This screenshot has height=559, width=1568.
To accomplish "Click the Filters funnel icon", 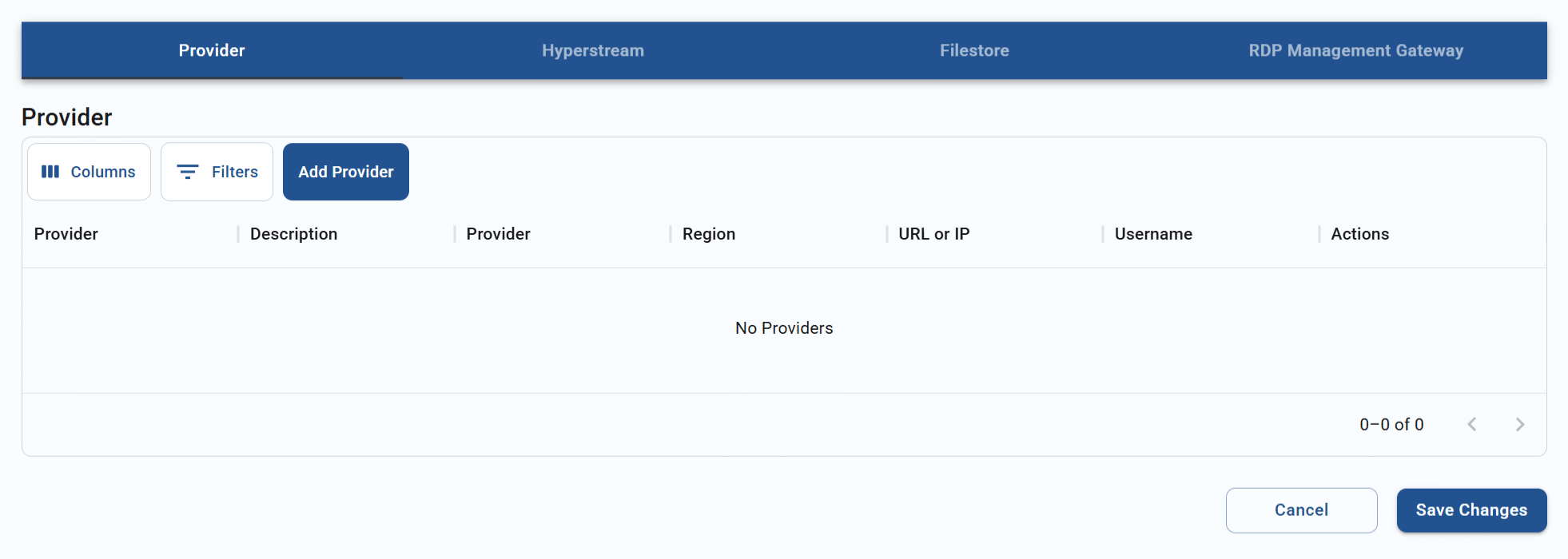I will tap(187, 171).
